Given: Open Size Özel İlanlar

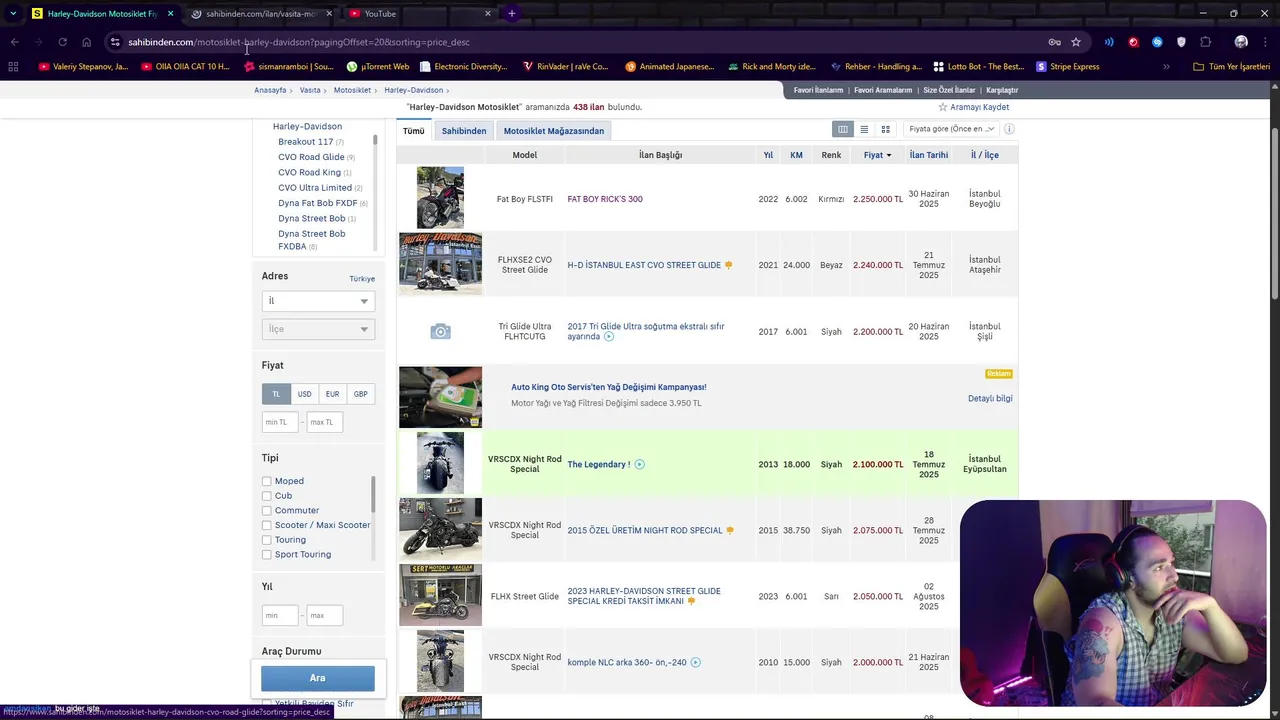Looking at the screenshot, I should pos(949,90).
